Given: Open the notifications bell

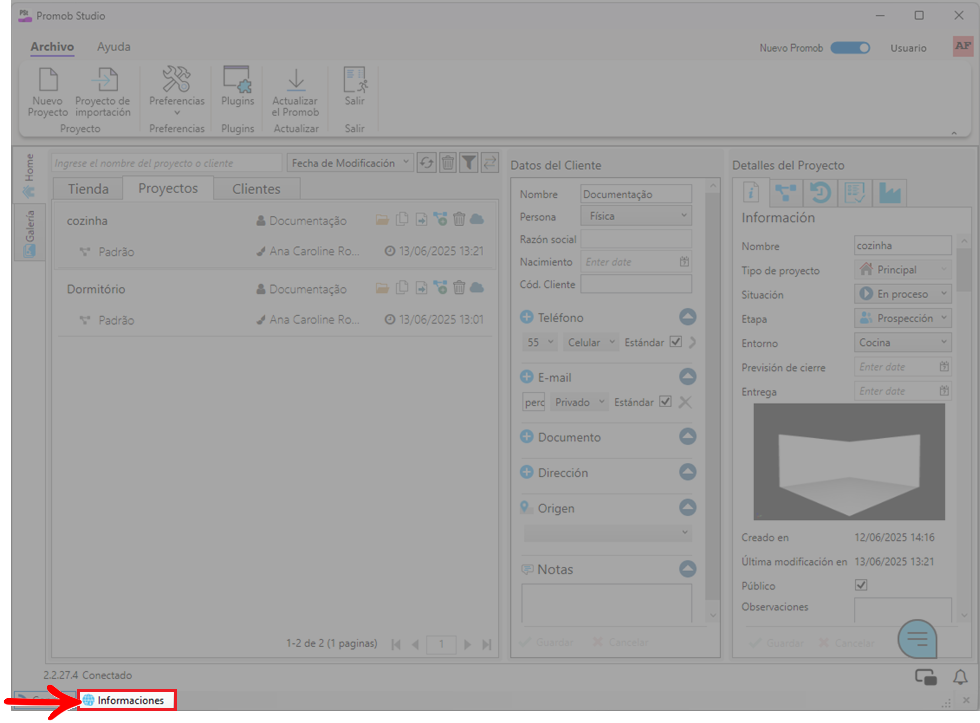Looking at the screenshot, I should point(960,677).
